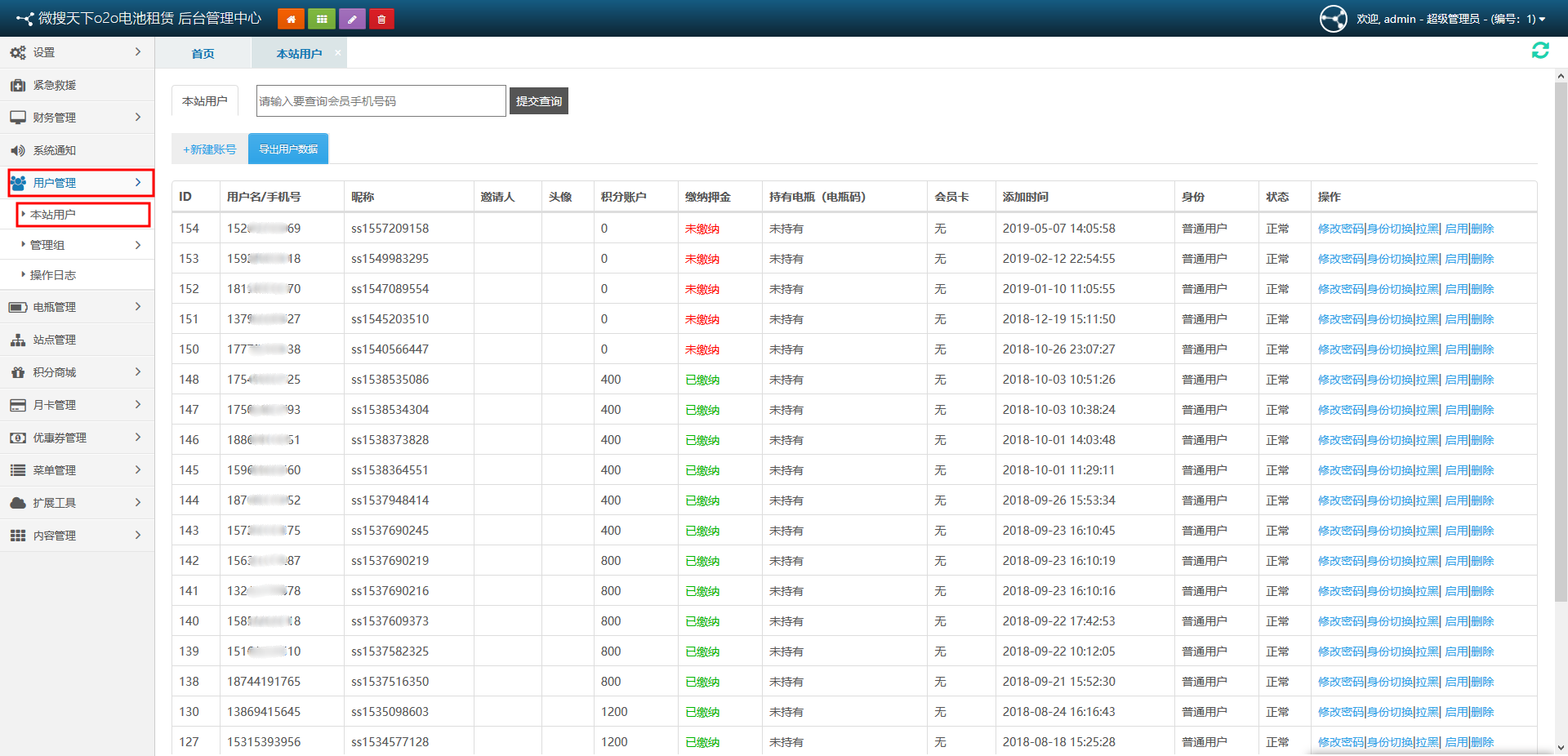Viewport: 1568px width, 756px height.
Task: Open 紧急救援 from the sidebar
Action: pyautogui.click(x=55, y=85)
